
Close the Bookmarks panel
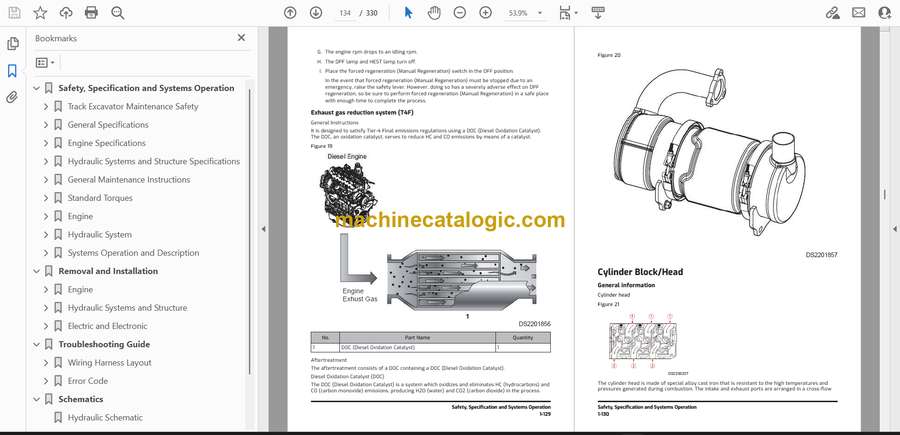pyautogui.click(x=241, y=38)
